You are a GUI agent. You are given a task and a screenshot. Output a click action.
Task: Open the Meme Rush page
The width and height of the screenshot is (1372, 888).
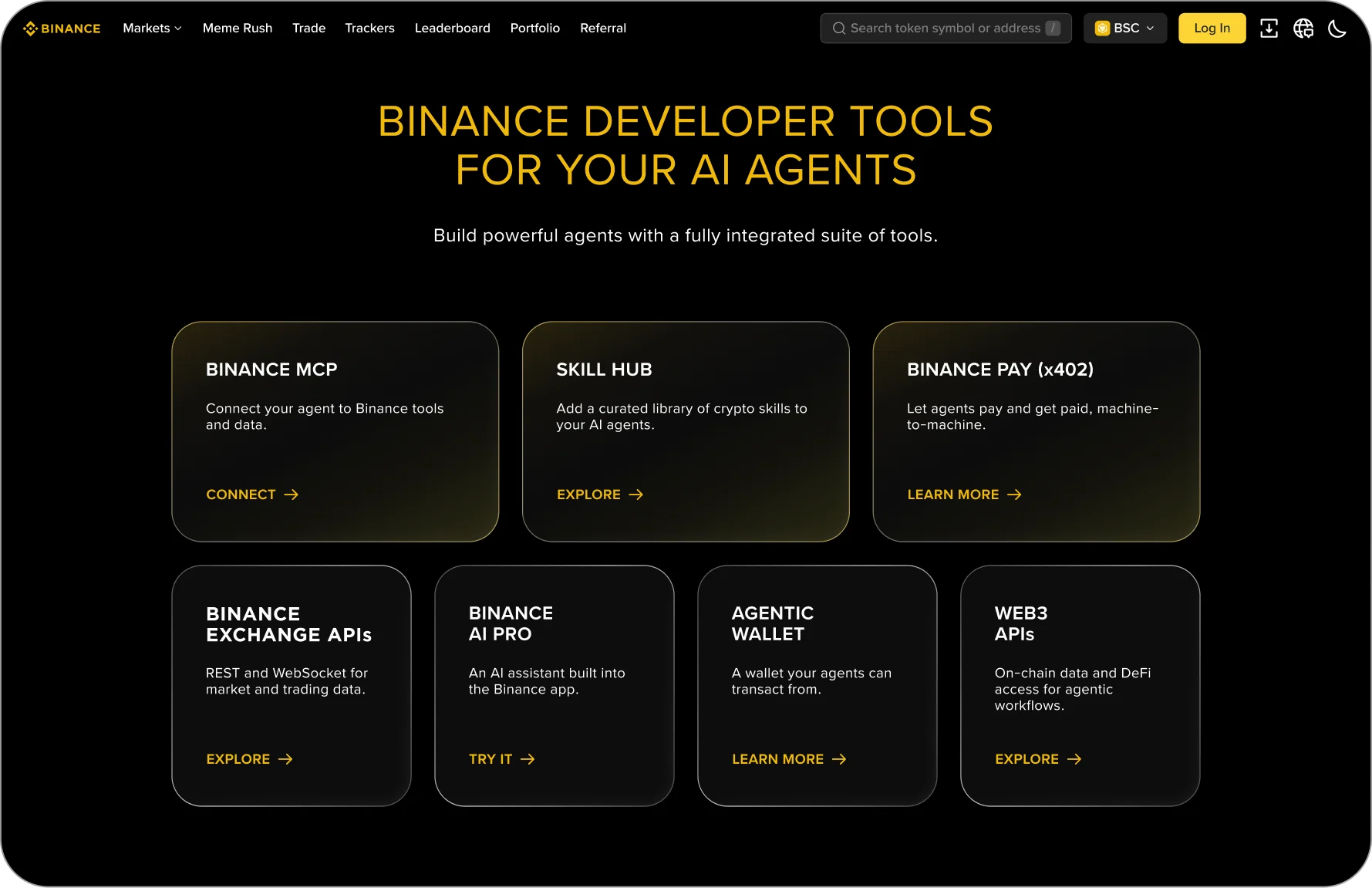click(238, 29)
